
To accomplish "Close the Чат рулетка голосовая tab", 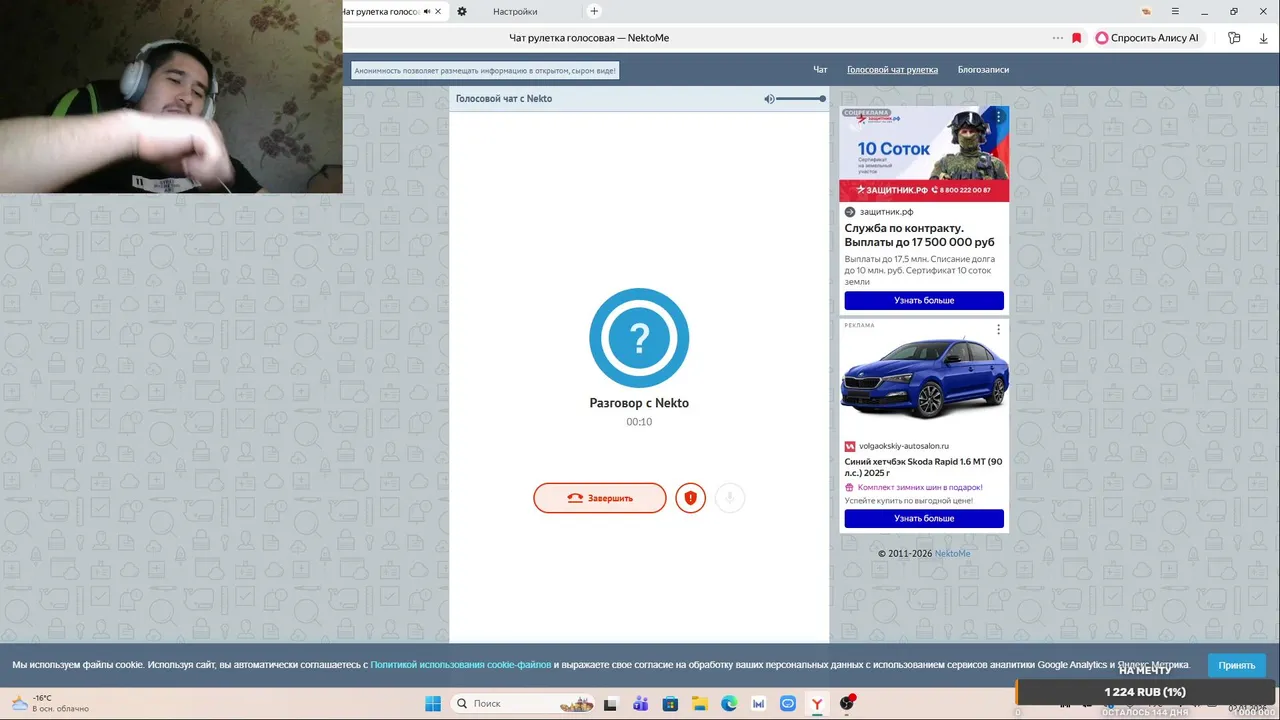I will 438,12.
